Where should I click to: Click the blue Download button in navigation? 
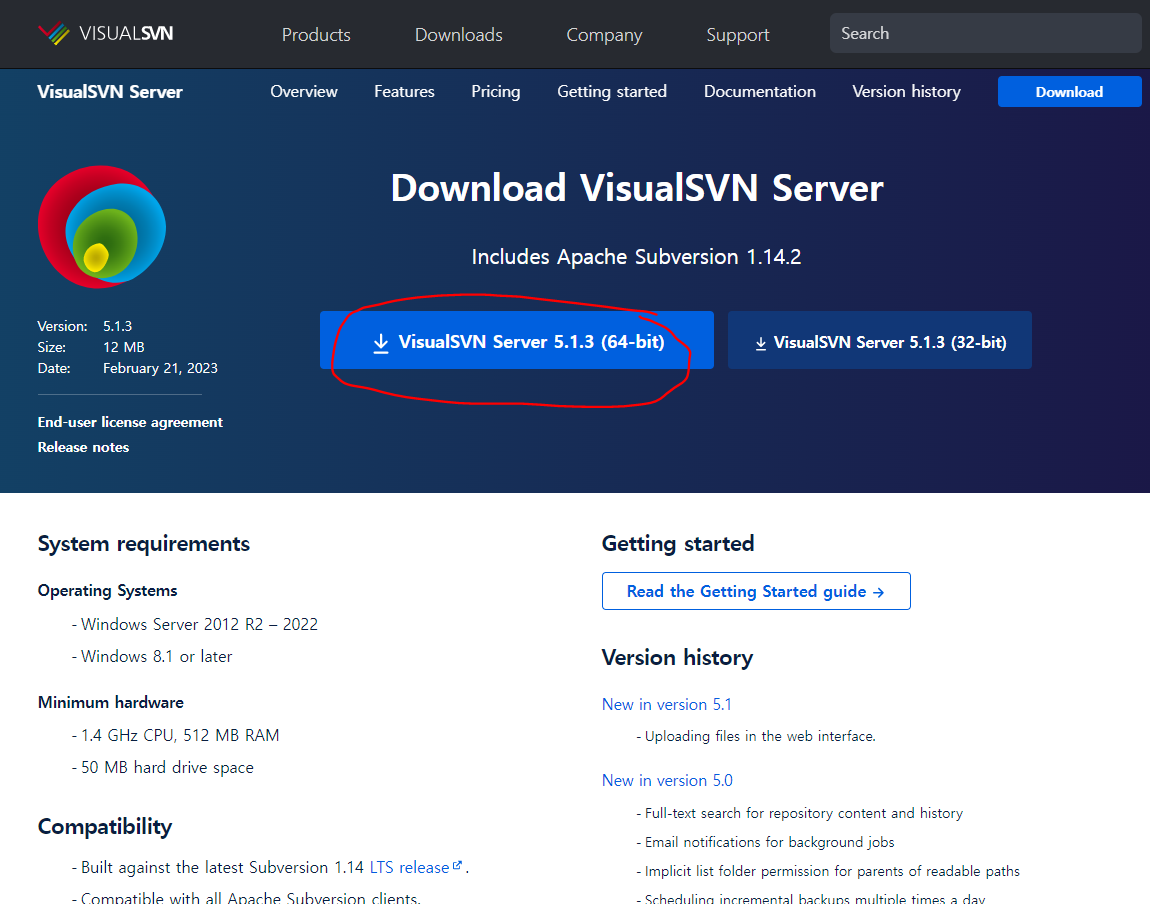click(x=1069, y=92)
